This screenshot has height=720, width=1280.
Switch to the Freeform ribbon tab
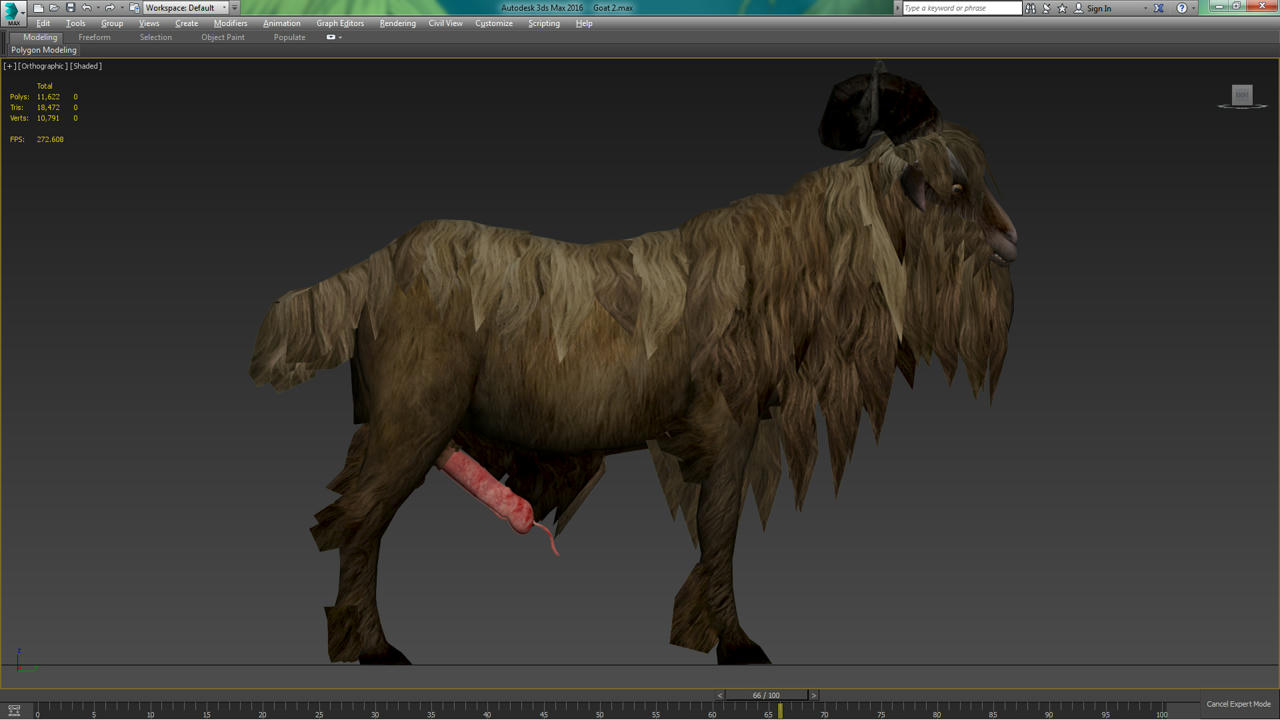point(95,37)
